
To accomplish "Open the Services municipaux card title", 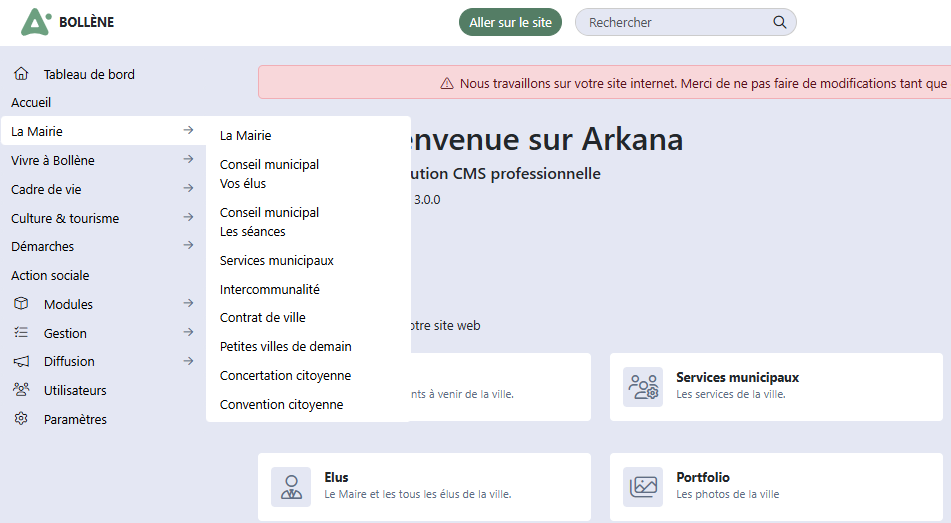I will (738, 377).
